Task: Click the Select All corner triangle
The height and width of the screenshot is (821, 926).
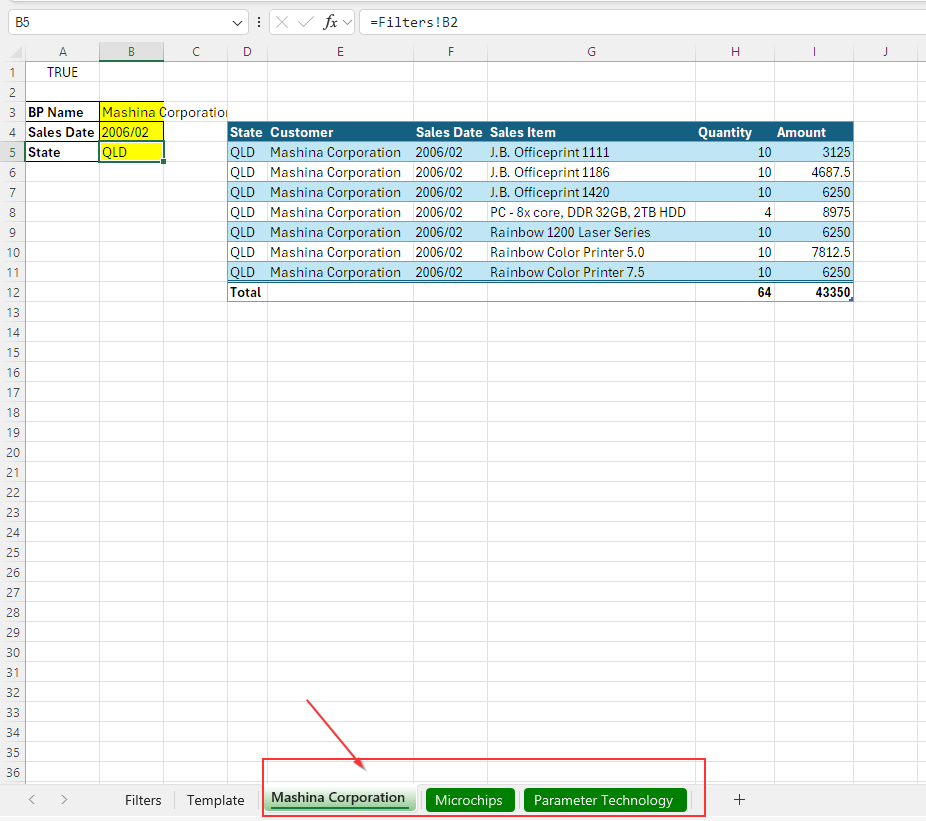Action: [x=16, y=52]
